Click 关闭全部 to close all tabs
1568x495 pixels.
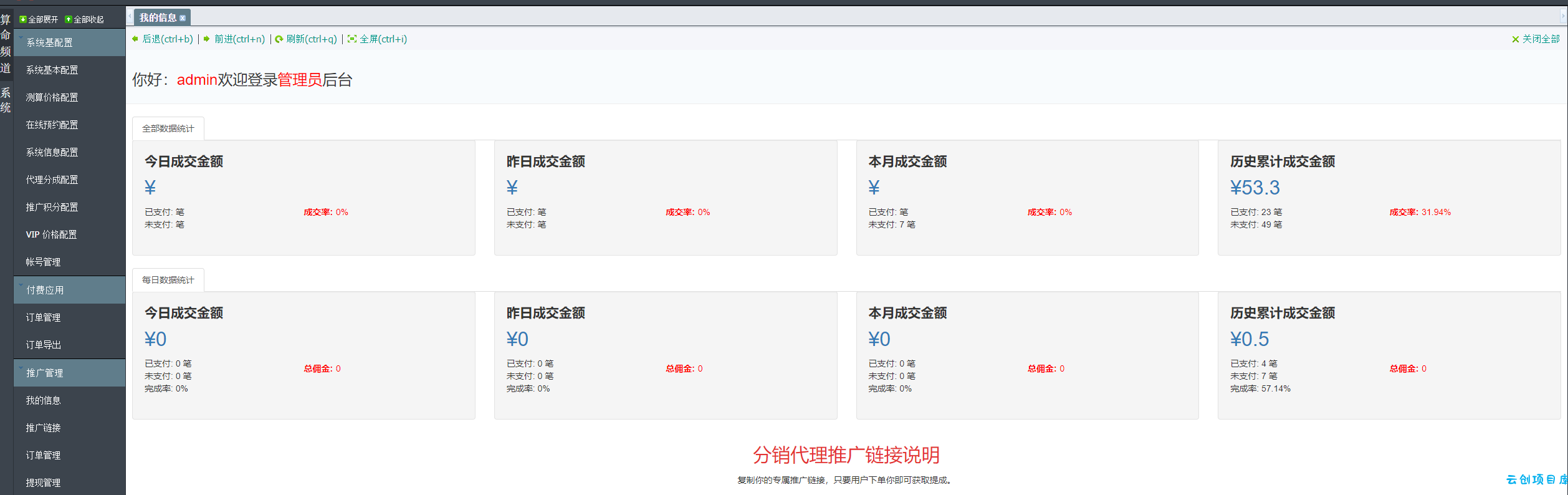1536,39
